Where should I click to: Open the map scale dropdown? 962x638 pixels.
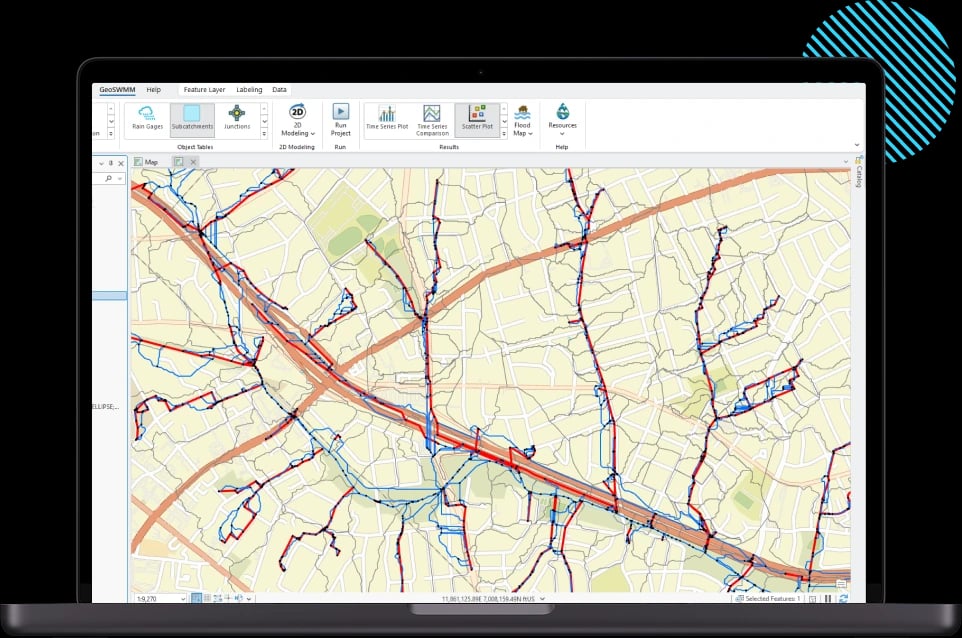click(x=182, y=599)
